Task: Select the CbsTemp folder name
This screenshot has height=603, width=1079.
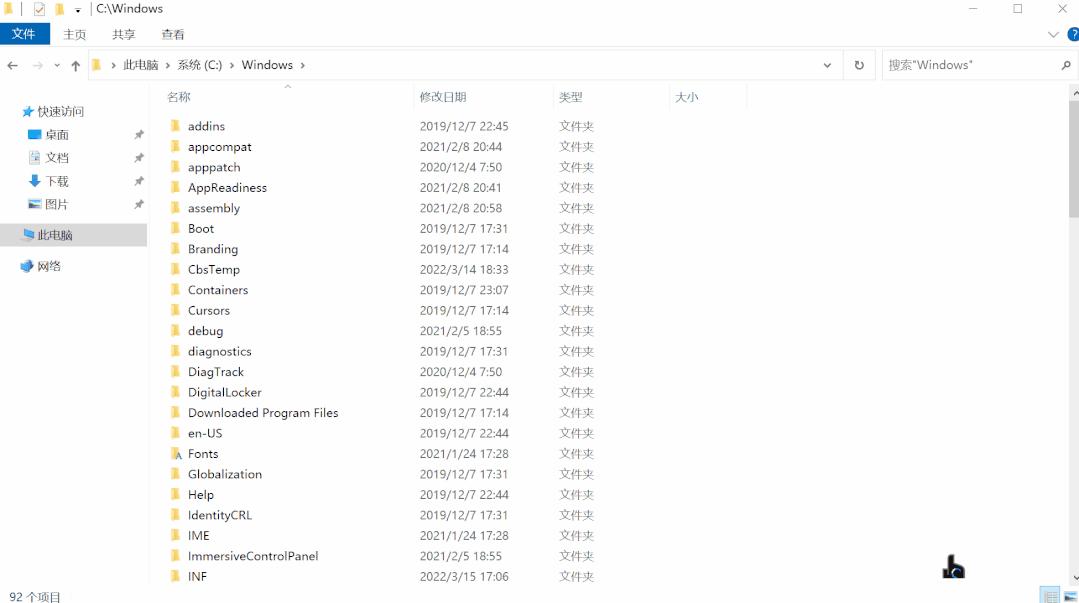Action: pos(214,270)
